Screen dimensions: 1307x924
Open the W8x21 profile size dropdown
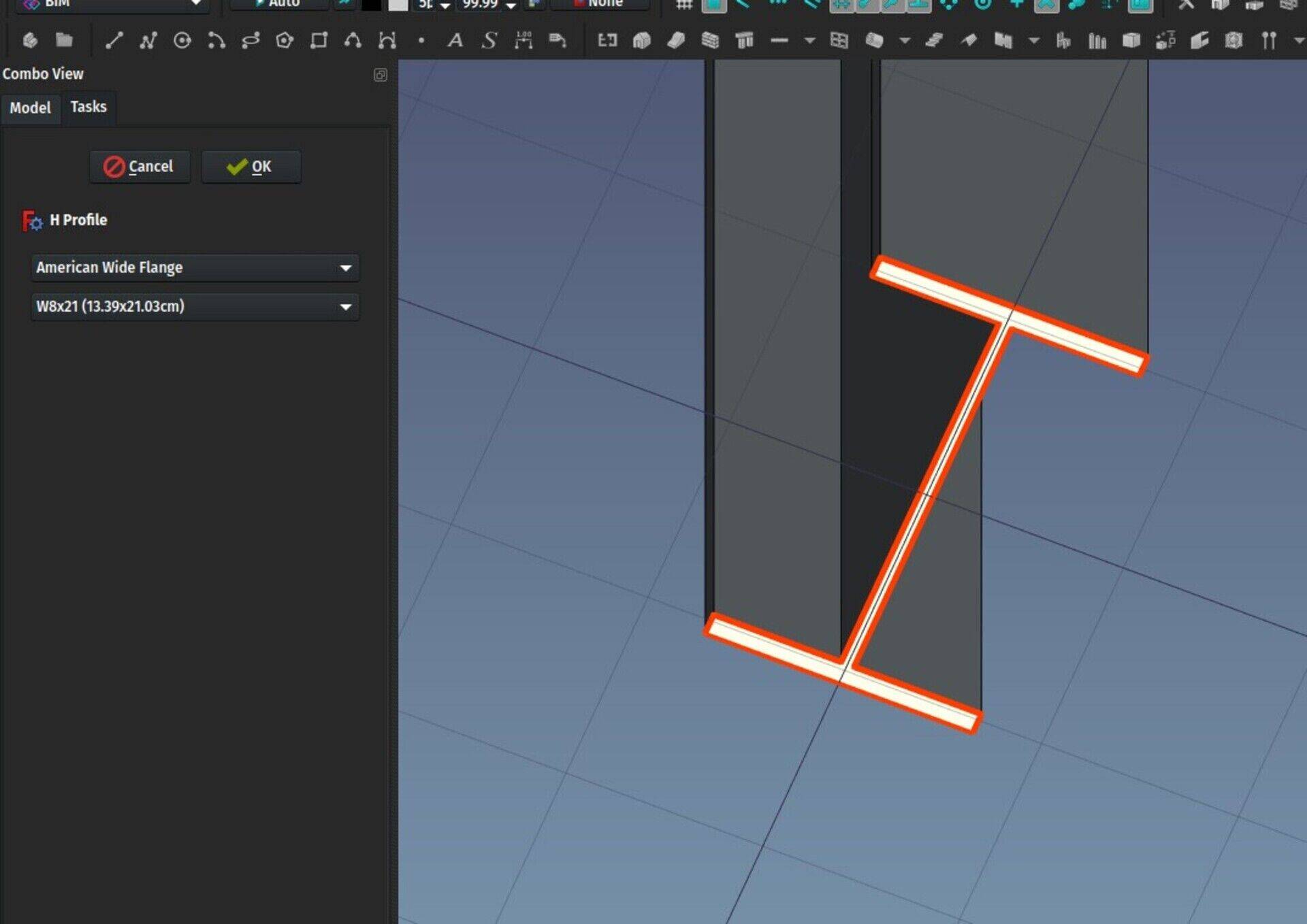click(x=195, y=306)
